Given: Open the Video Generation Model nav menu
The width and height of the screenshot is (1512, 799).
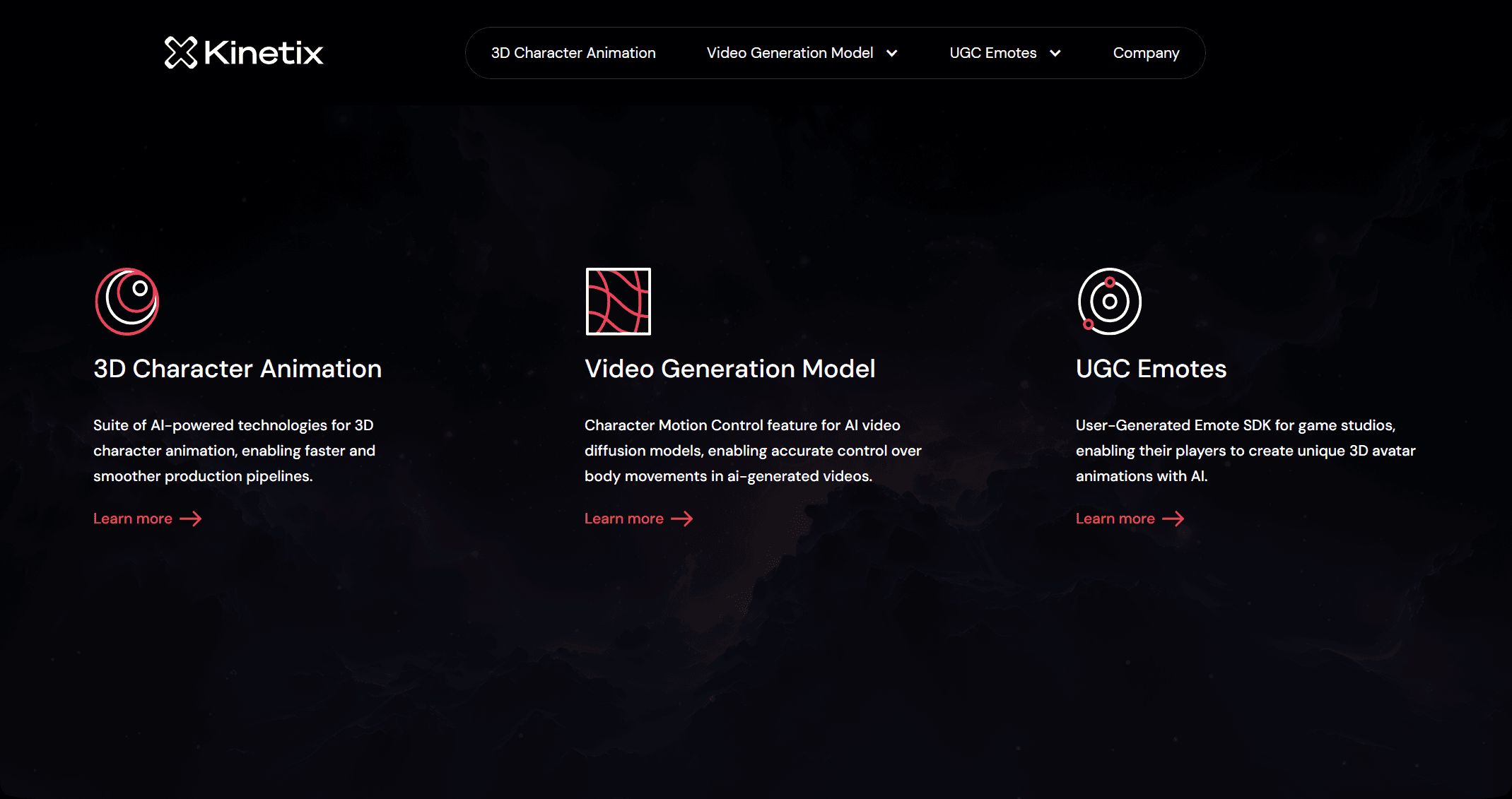Looking at the screenshot, I should click(x=790, y=53).
